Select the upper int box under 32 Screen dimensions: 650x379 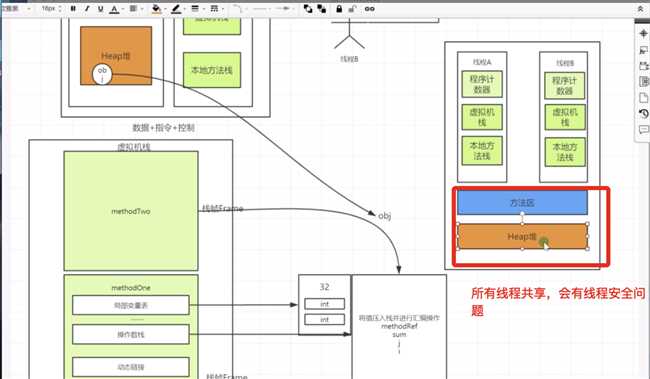(x=325, y=304)
